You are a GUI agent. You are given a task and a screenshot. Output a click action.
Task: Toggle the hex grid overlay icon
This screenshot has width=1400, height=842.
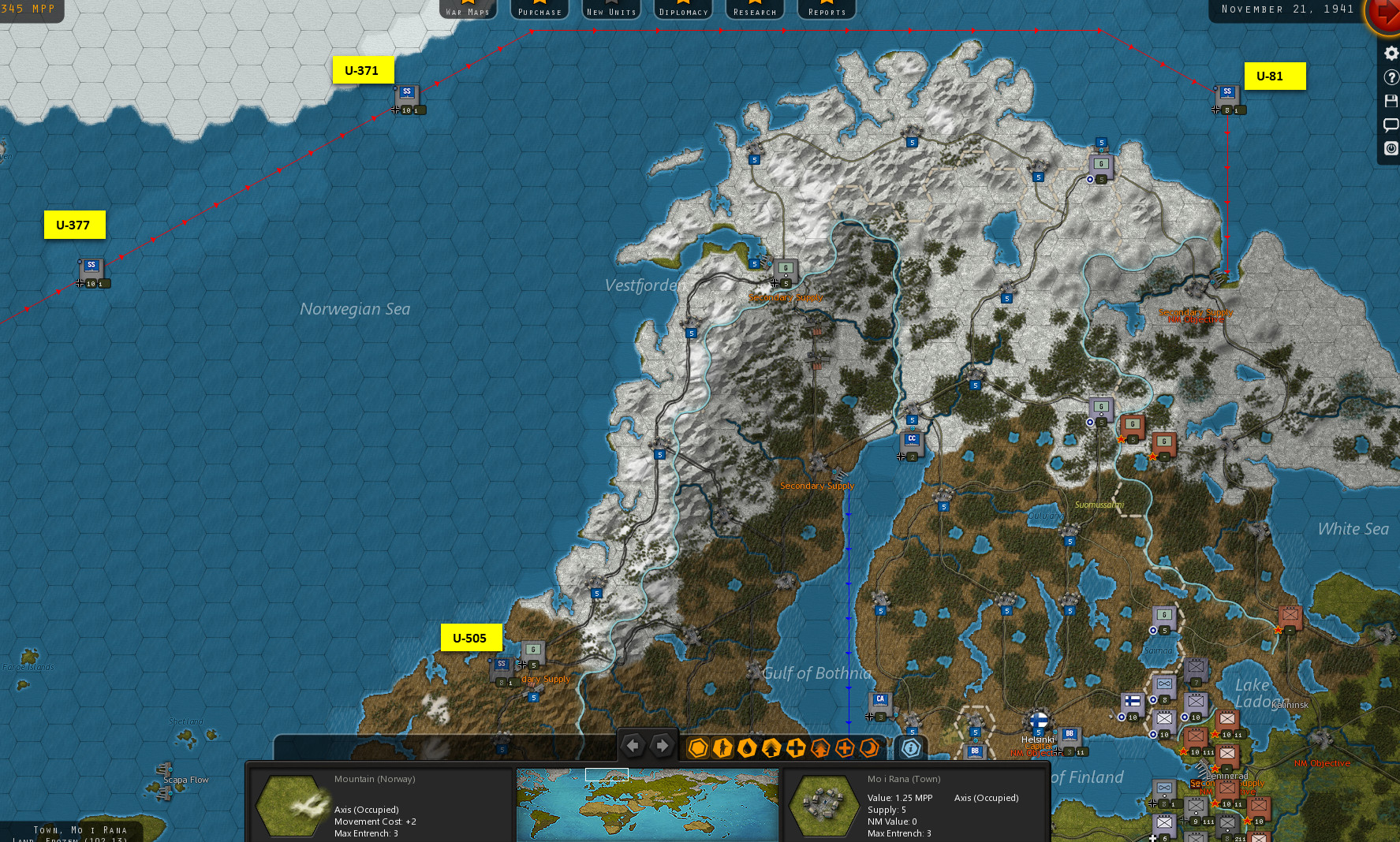click(698, 747)
